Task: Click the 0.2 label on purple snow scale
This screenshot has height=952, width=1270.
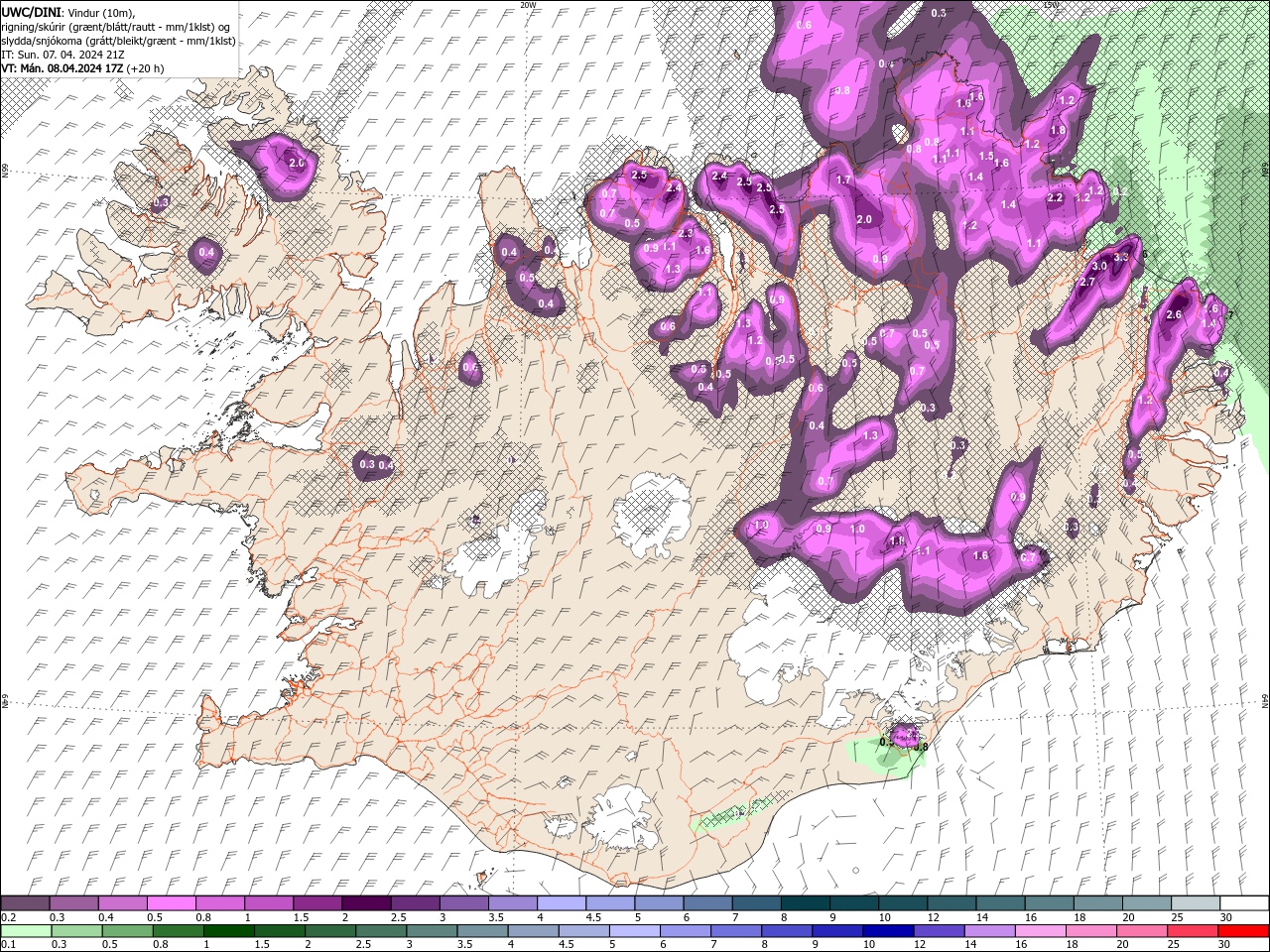Action: (8, 917)
